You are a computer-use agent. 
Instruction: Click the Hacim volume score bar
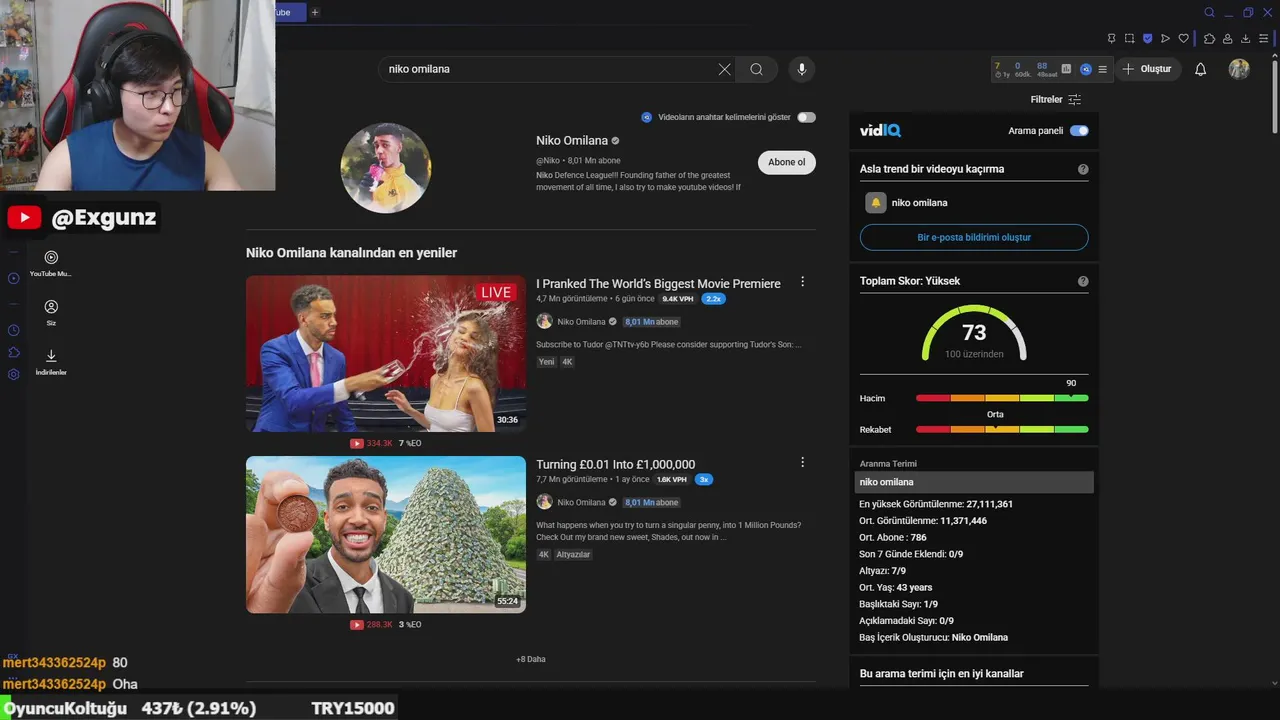tap(1002, 398)
